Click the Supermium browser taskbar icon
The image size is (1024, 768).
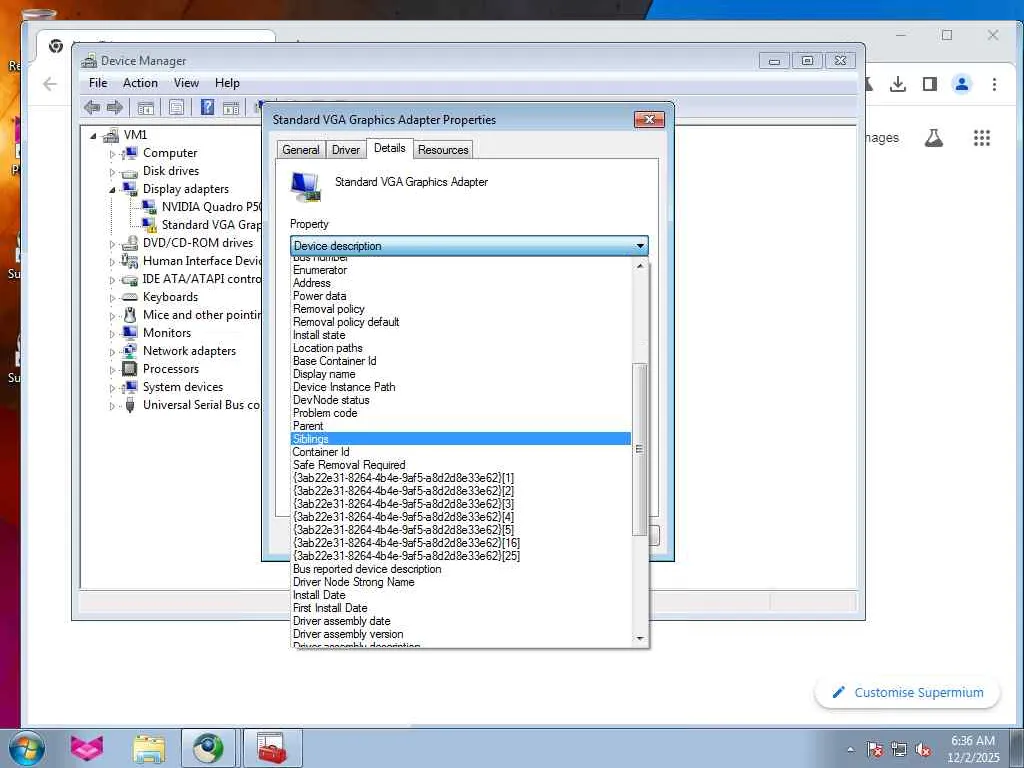[208, 748]
